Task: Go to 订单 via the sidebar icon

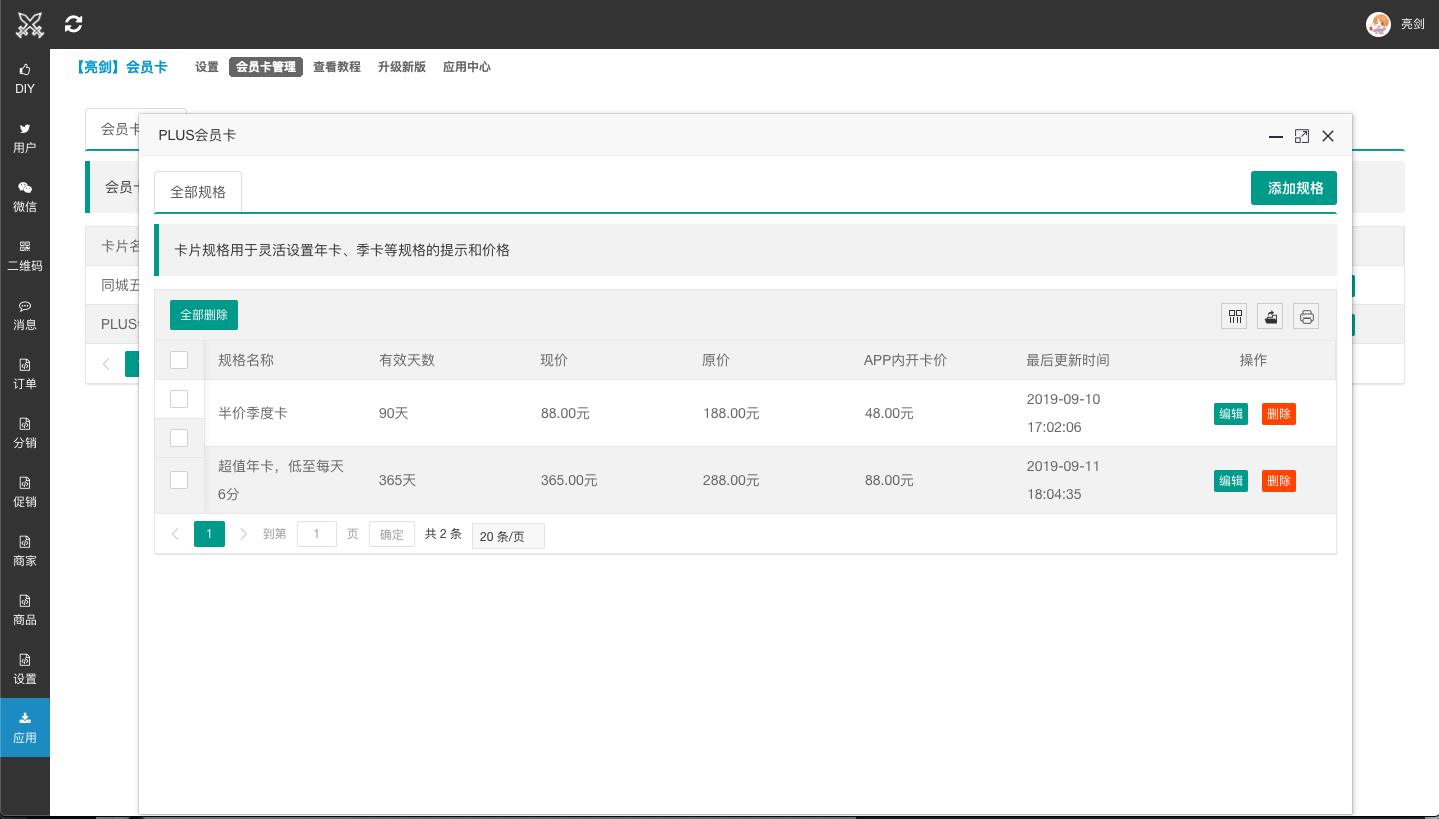Action: coord(24,374)
